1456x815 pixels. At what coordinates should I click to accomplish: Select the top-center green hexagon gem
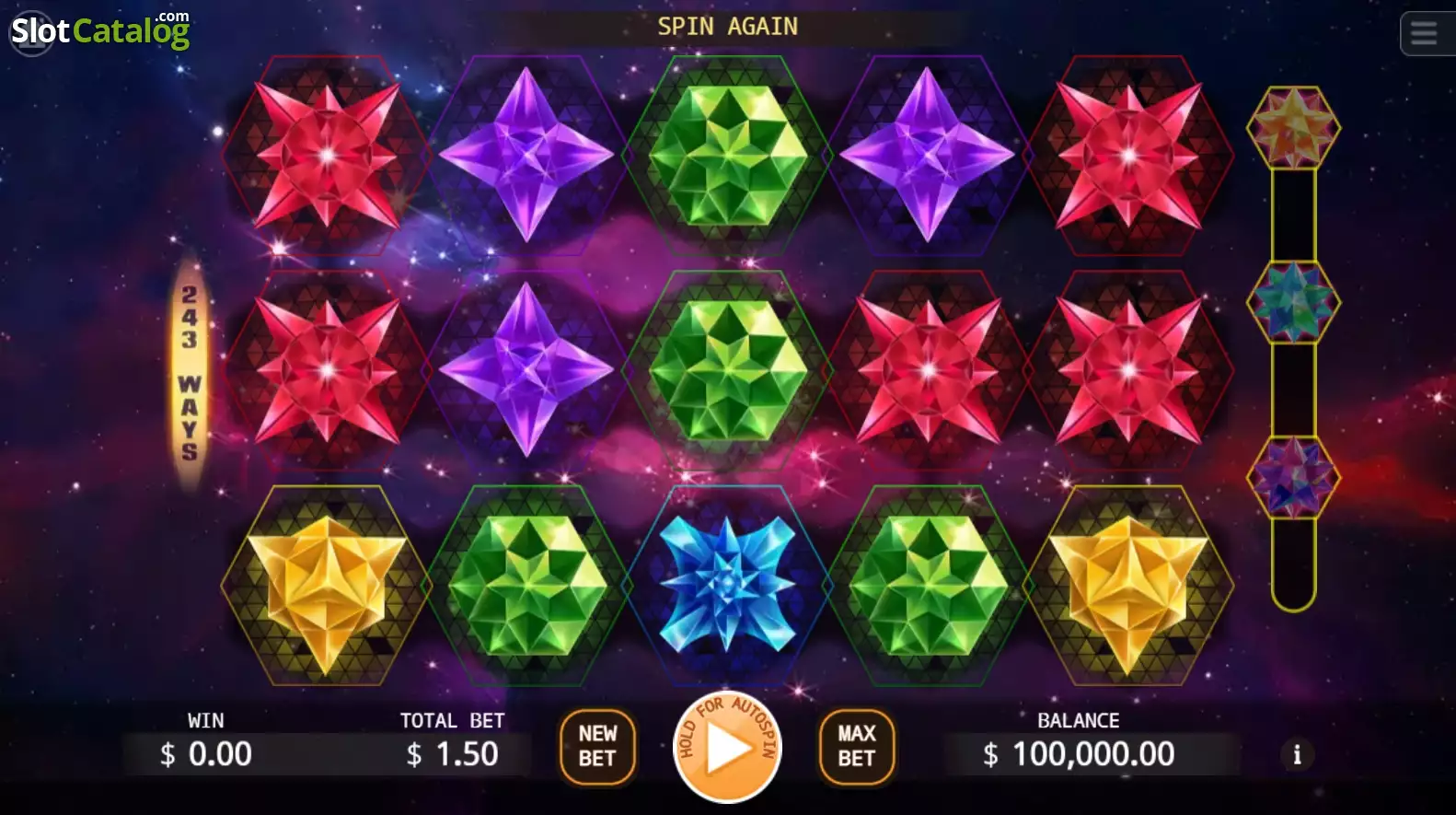(x=728, y=155)
